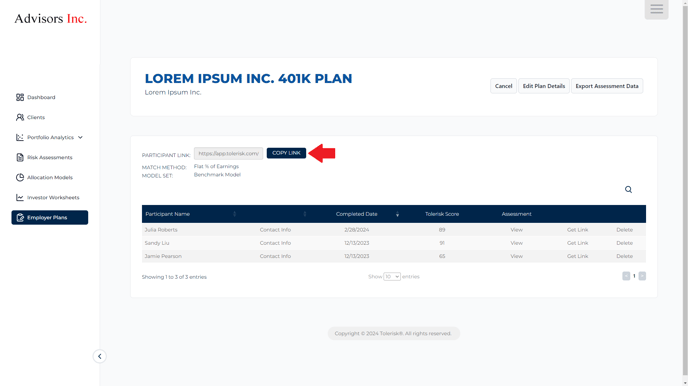Click Julia Roberts' score 89
688x386 pixels.
(442, 229)
